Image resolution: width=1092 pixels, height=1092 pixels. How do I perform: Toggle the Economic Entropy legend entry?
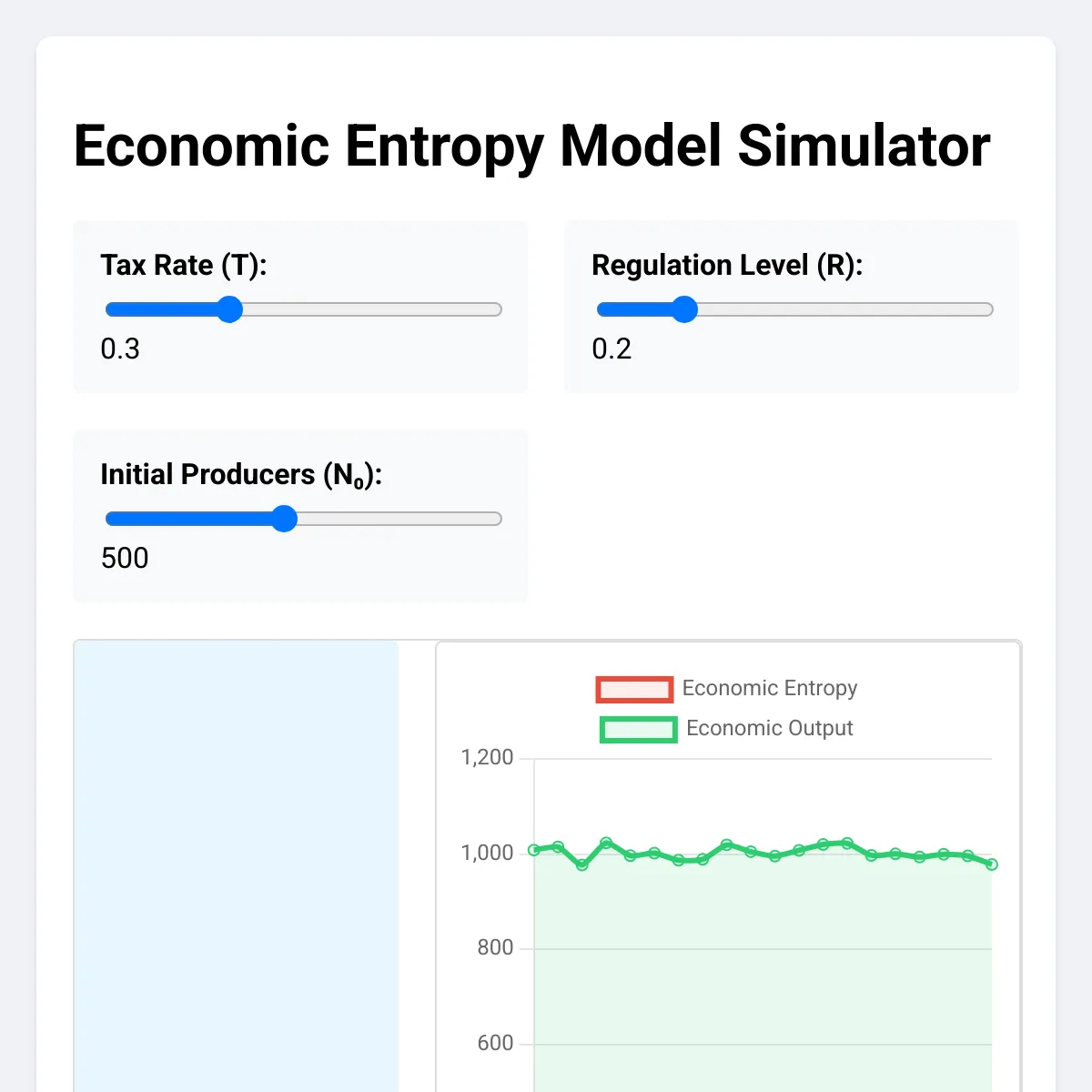tap(770, 689)
